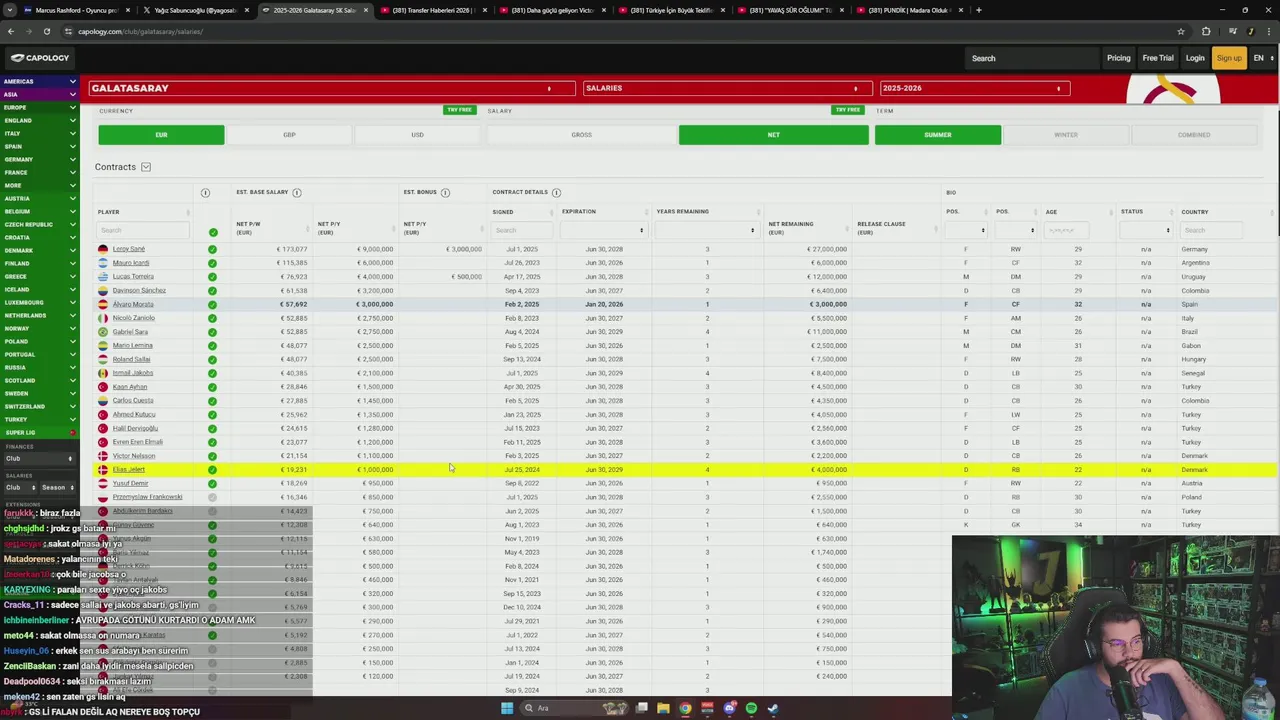Click the browser back arrow
The image size is (1280, 720).
pos(11,31)
